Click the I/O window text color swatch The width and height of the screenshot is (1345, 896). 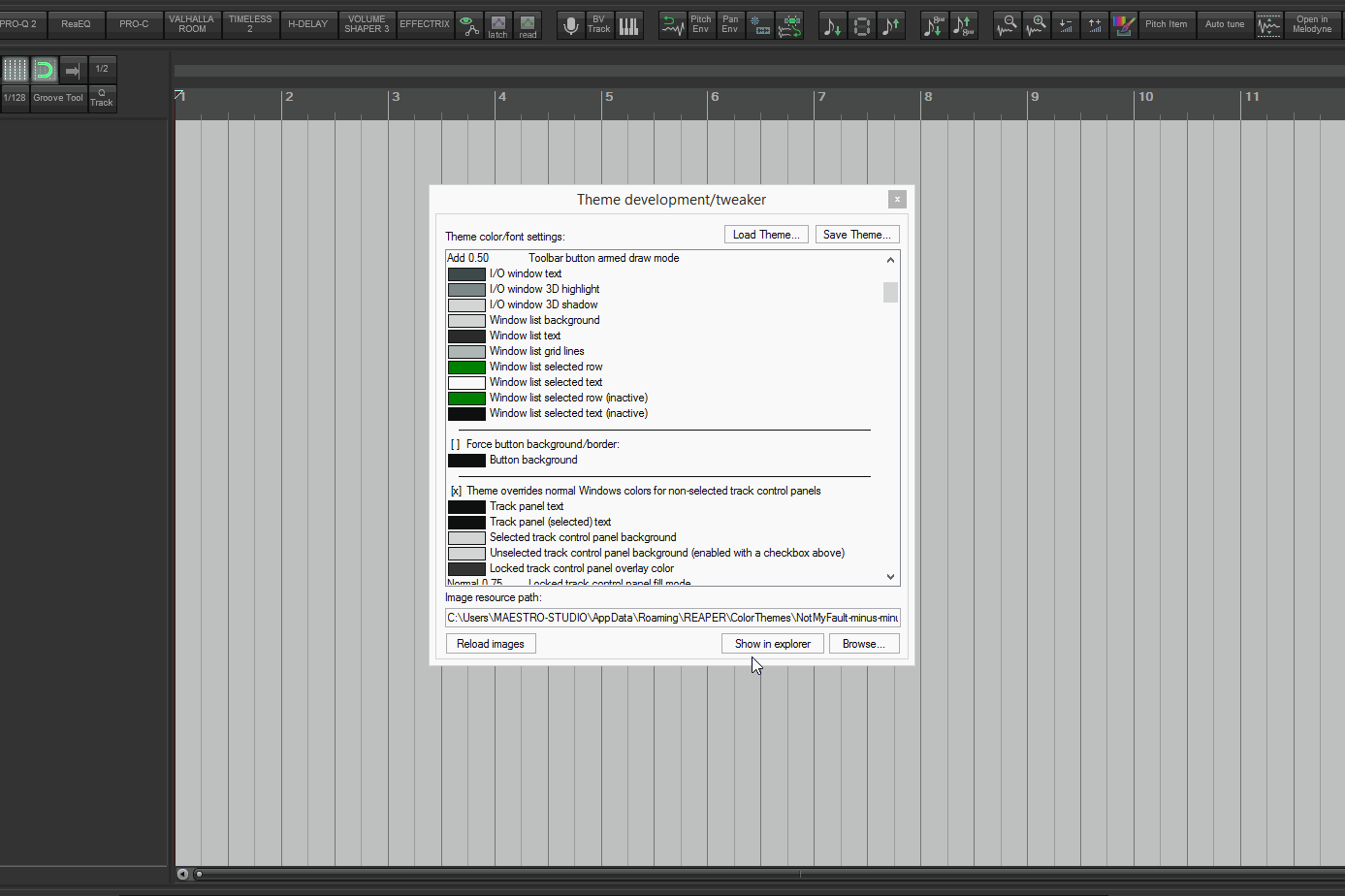(x=466, y=274)
